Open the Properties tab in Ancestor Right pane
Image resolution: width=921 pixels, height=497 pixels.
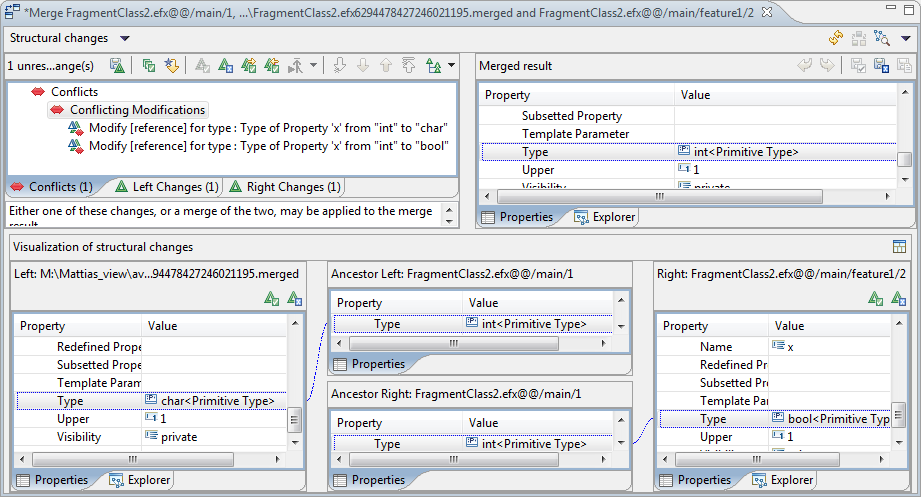pyautogui.click(x=369, y=480)
